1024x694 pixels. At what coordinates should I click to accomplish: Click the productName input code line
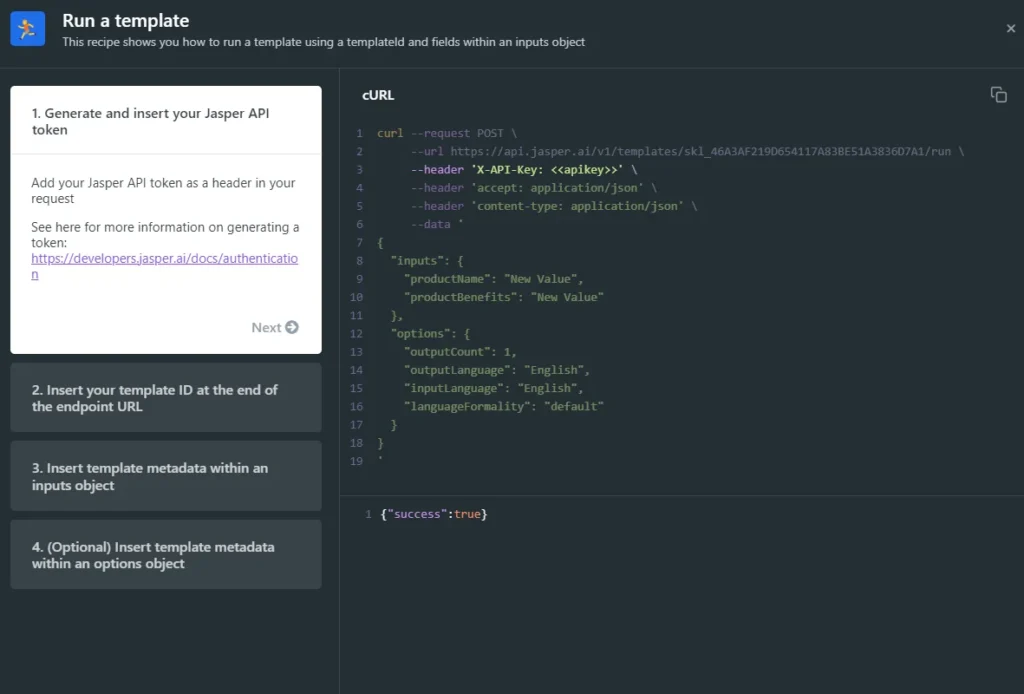(x=493, y=279)
